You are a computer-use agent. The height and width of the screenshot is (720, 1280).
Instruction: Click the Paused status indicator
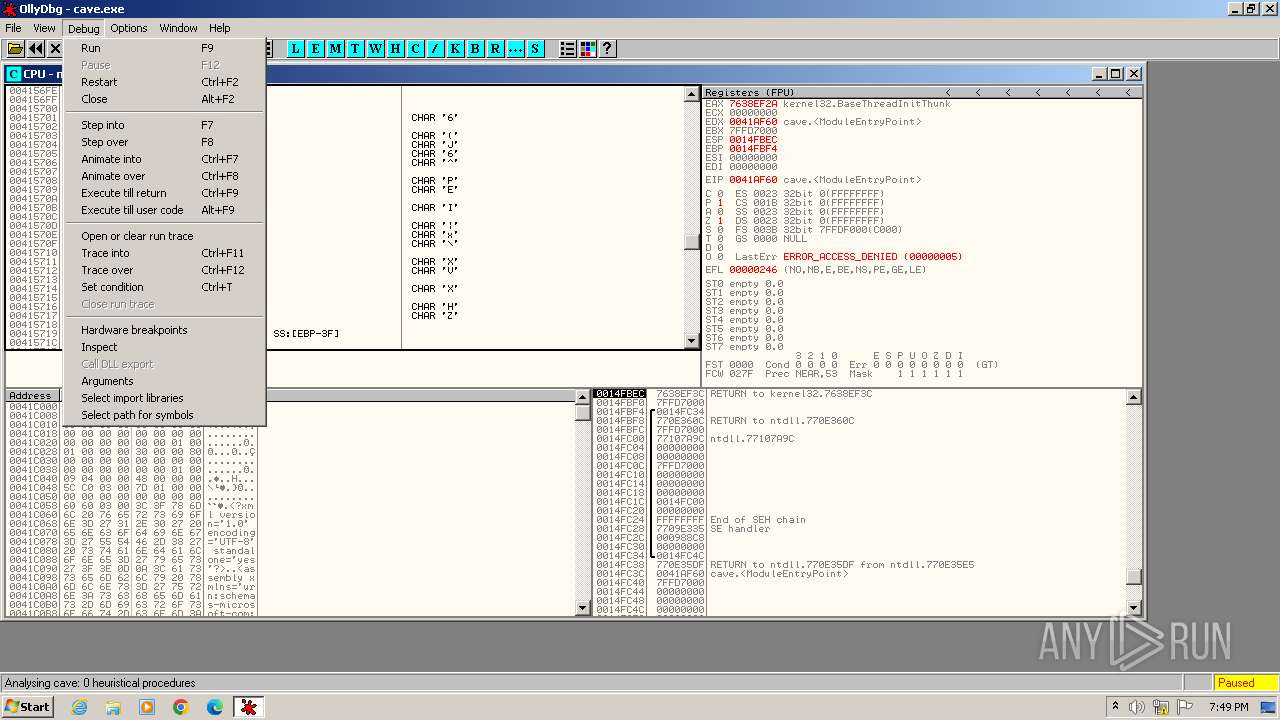pyautogui.click(x=1245, y=683)
